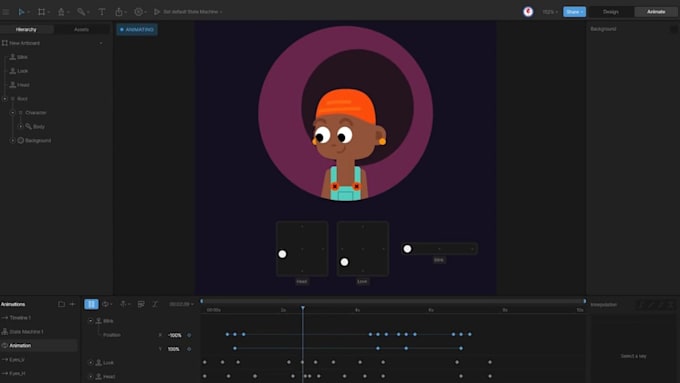680x383 pixels.
Task: Select Character group in hierarchy
Action: coord(36,113)
